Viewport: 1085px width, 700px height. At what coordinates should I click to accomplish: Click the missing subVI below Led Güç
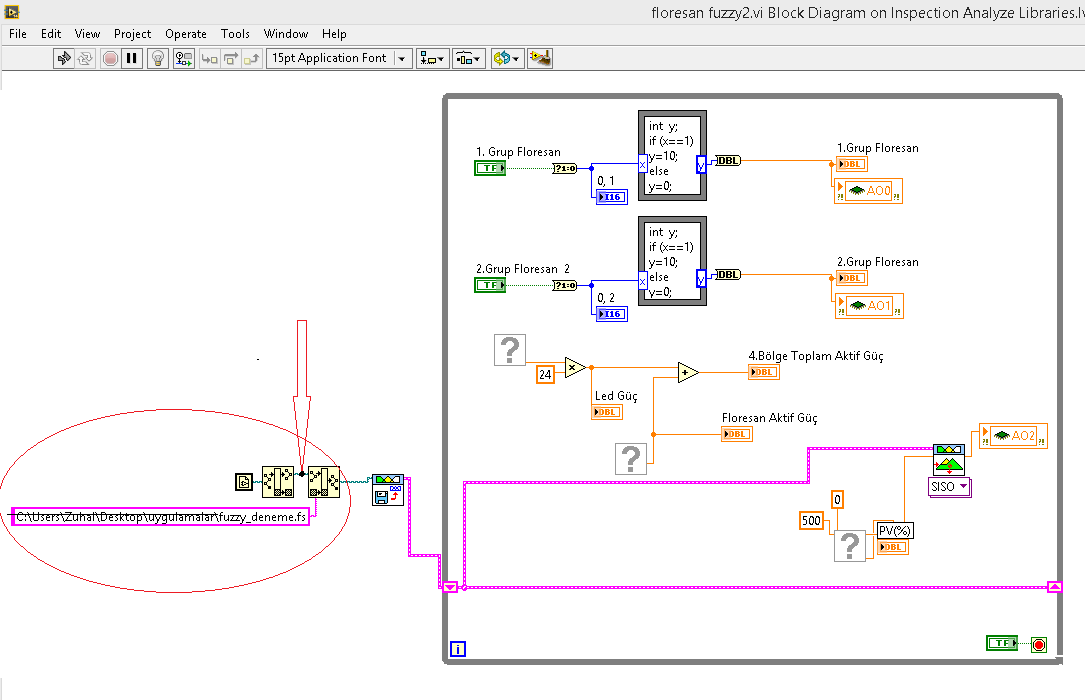[631, 459]
